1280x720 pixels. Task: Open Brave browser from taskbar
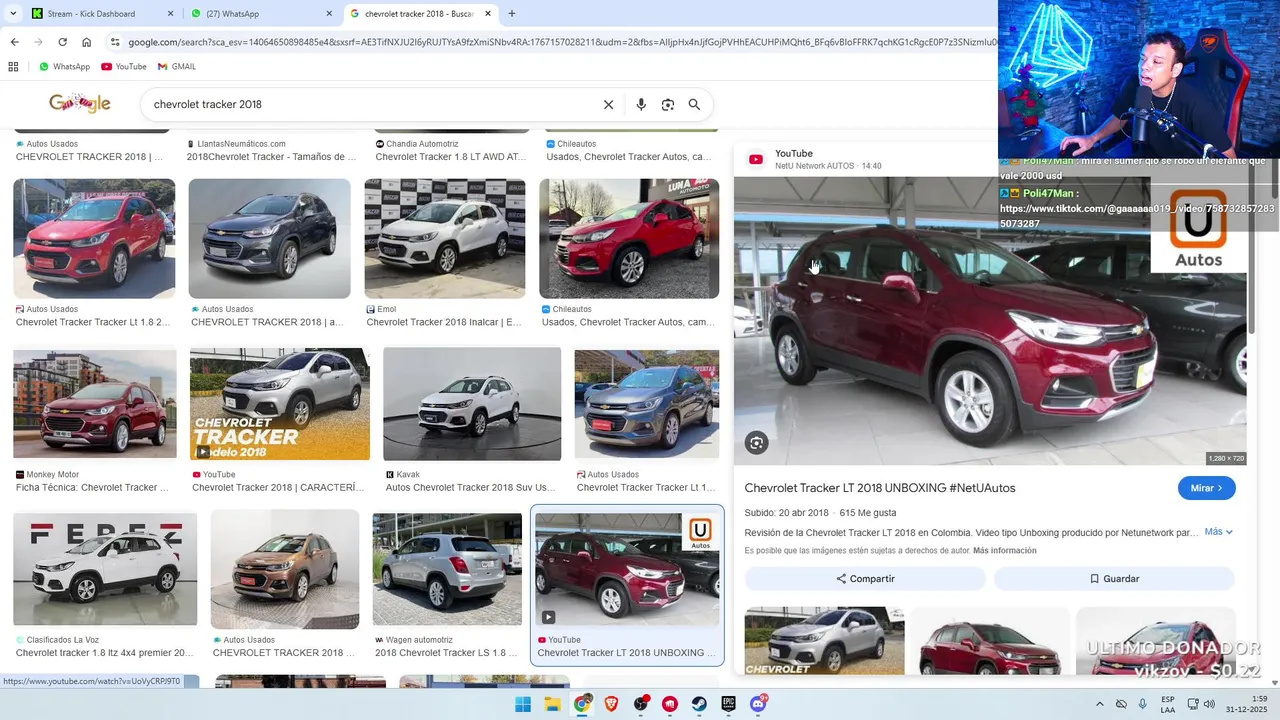611,704
